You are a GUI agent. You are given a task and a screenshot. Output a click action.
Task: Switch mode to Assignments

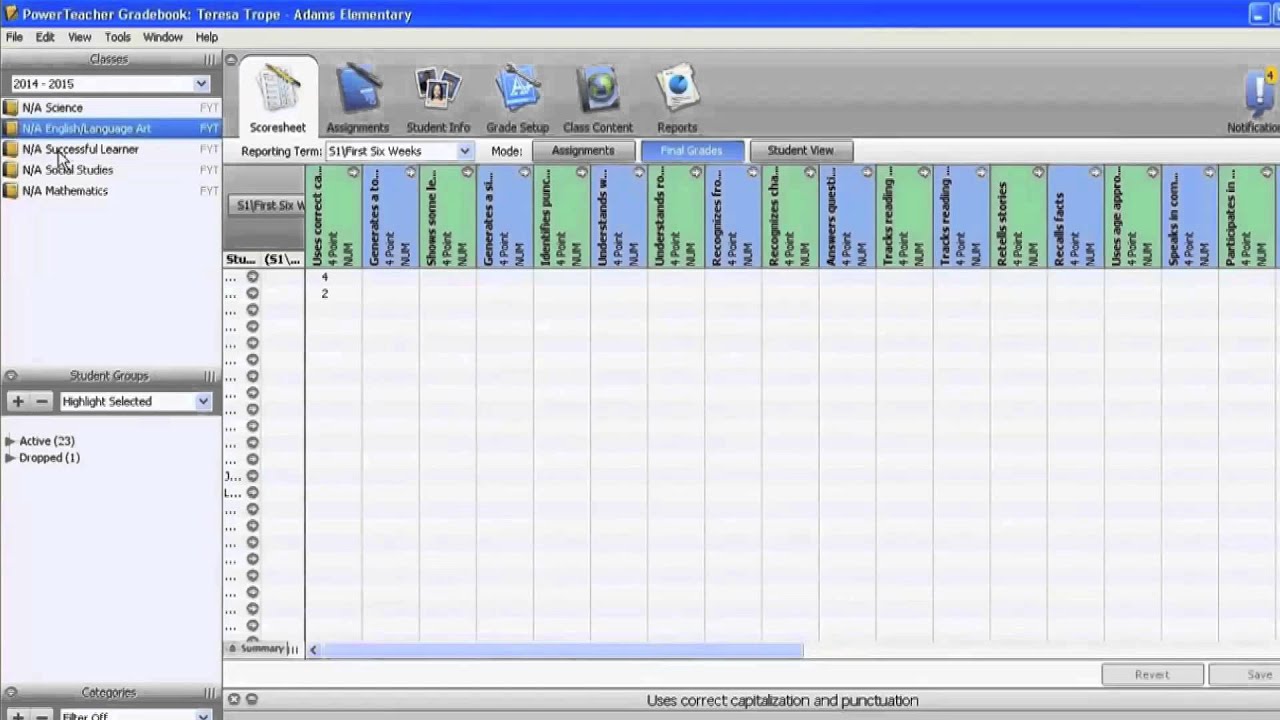pyautogui.click(x=583, y=151)
